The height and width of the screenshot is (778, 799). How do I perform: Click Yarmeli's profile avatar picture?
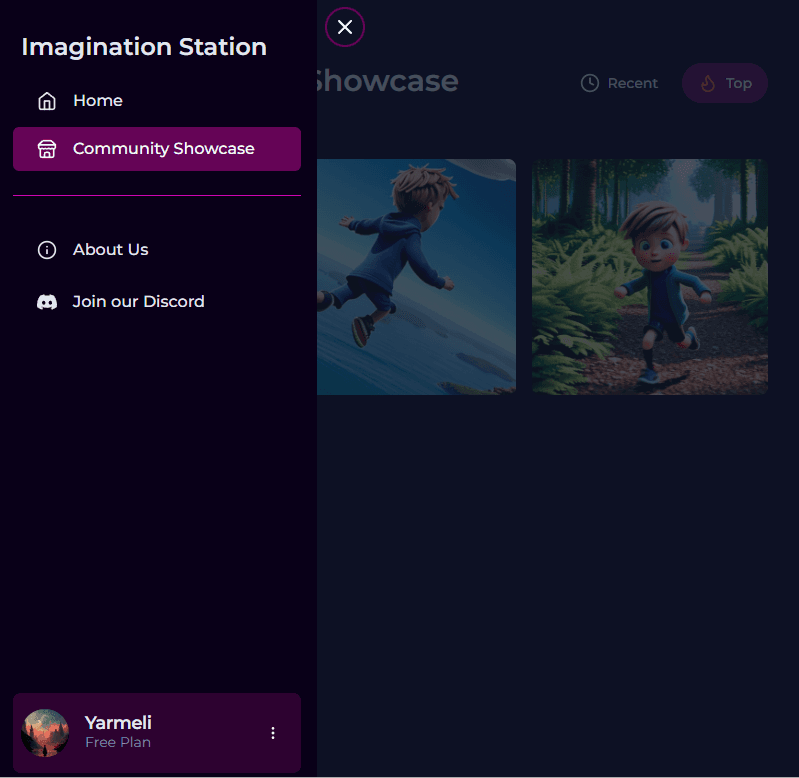pyautogui.click(x=45, y=733)
